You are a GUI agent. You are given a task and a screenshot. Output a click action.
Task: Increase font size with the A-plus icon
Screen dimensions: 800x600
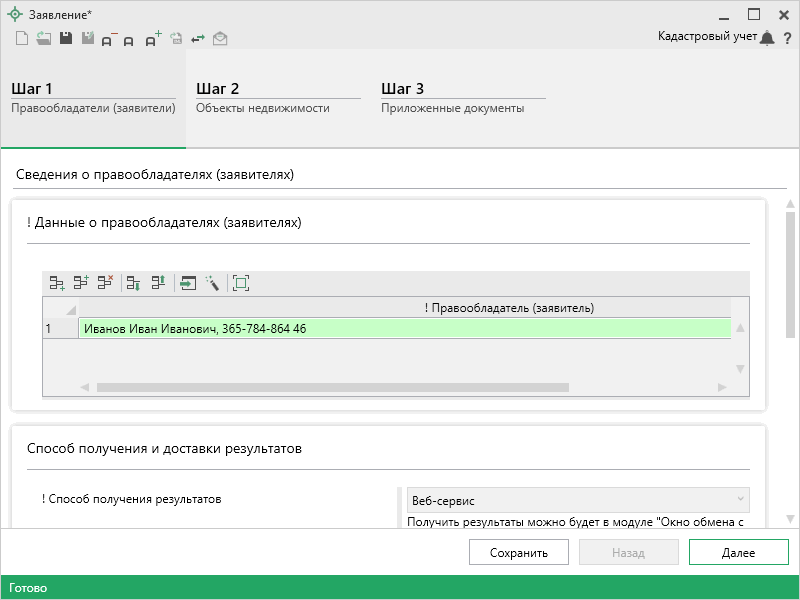(152, 39)
